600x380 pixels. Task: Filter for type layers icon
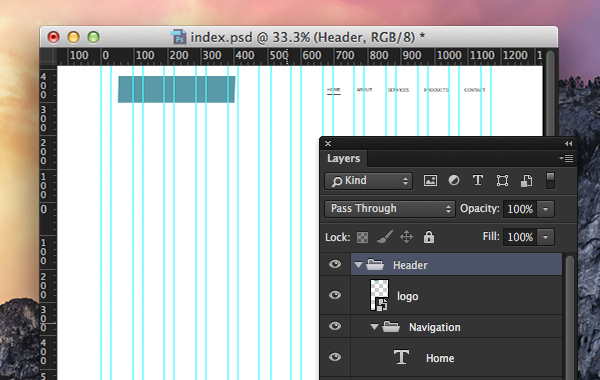(478, 180)
